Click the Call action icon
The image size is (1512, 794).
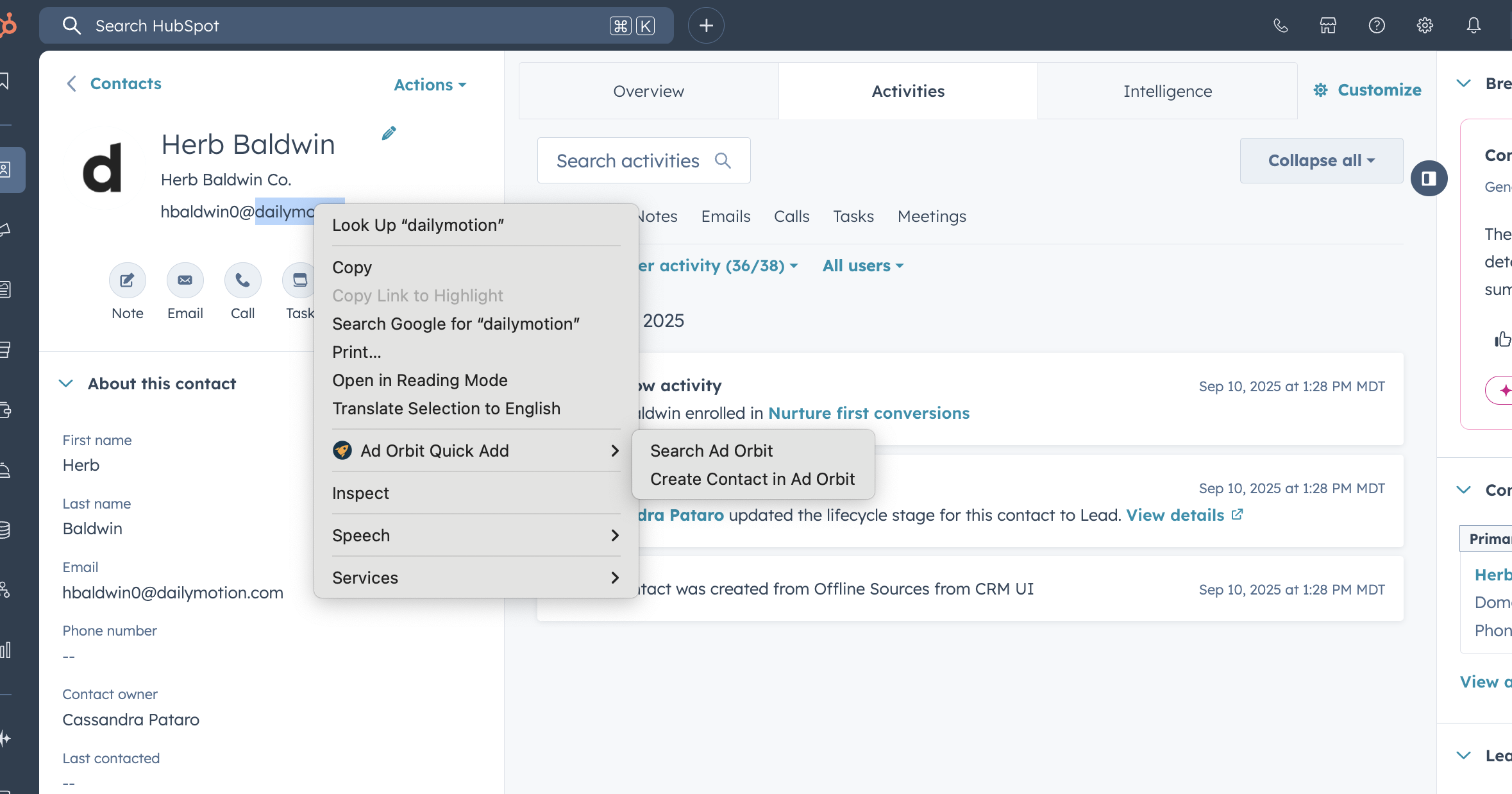(x=242, y=280)
